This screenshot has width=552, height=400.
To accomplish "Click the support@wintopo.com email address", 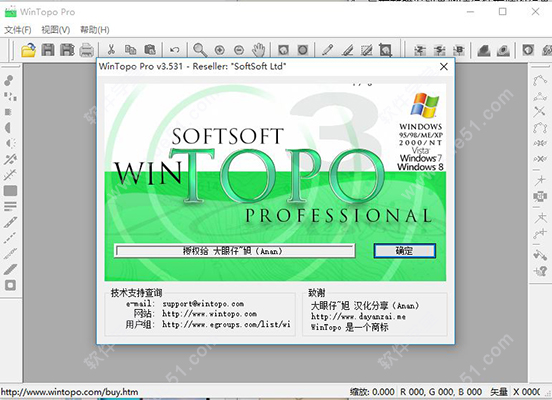I will [203, 304].
